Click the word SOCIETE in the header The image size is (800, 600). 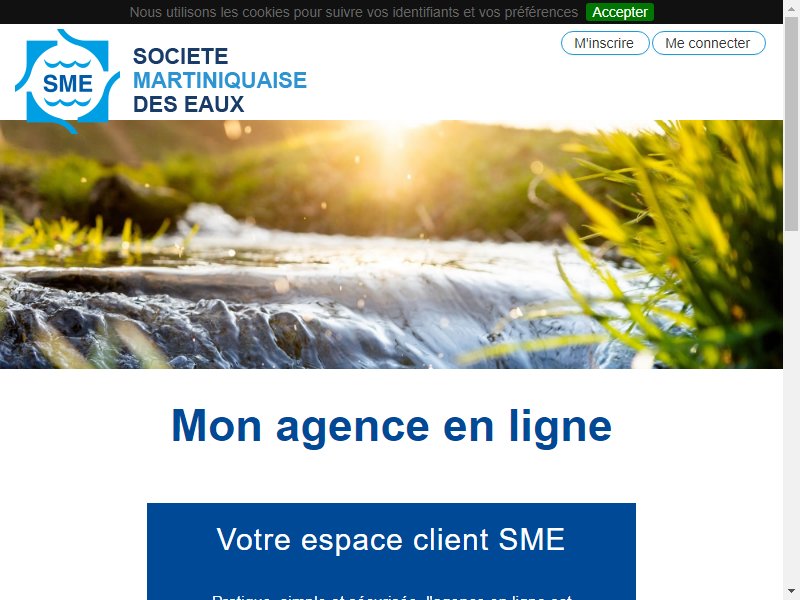coord(181,56)
